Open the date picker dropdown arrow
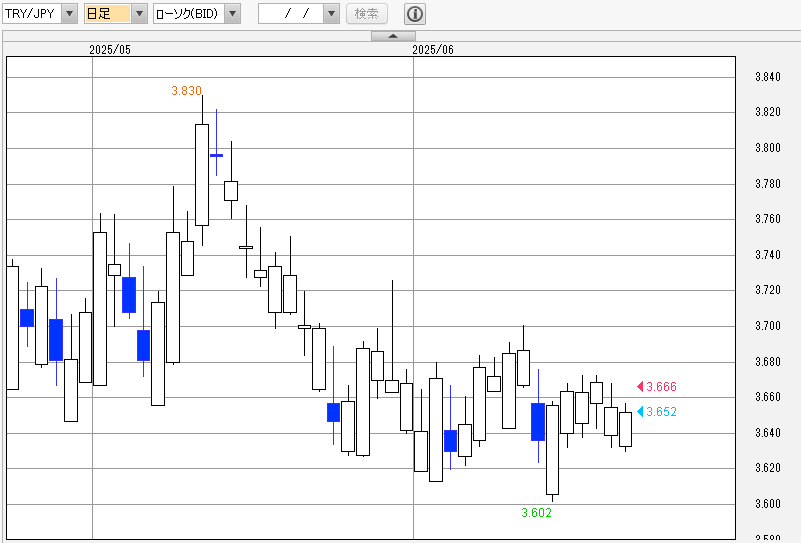Viewport: 801px width, 543px height. (x=332, y=14)
